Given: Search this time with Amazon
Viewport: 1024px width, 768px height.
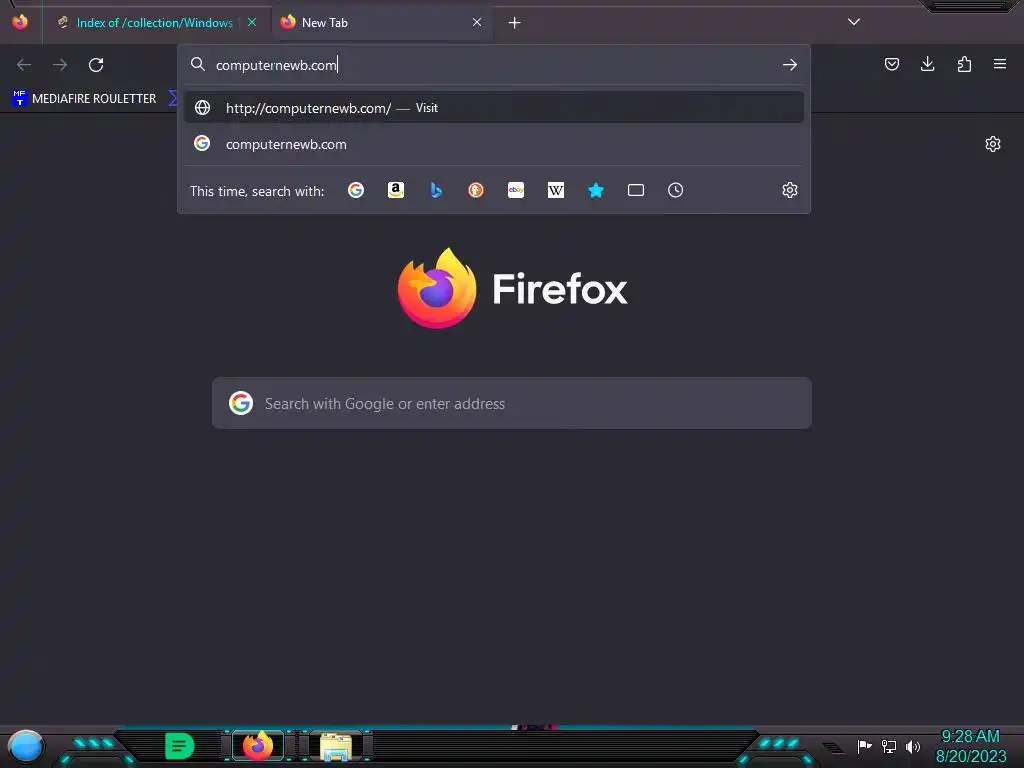Looking at the screenshot, I should point(396,190).
